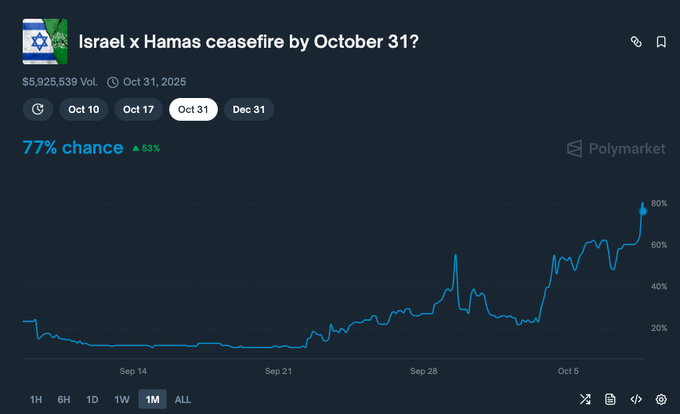Click the shuffle/compare arrows icon
This screenshot has height=414, width=680.
(x=585, y=400)
